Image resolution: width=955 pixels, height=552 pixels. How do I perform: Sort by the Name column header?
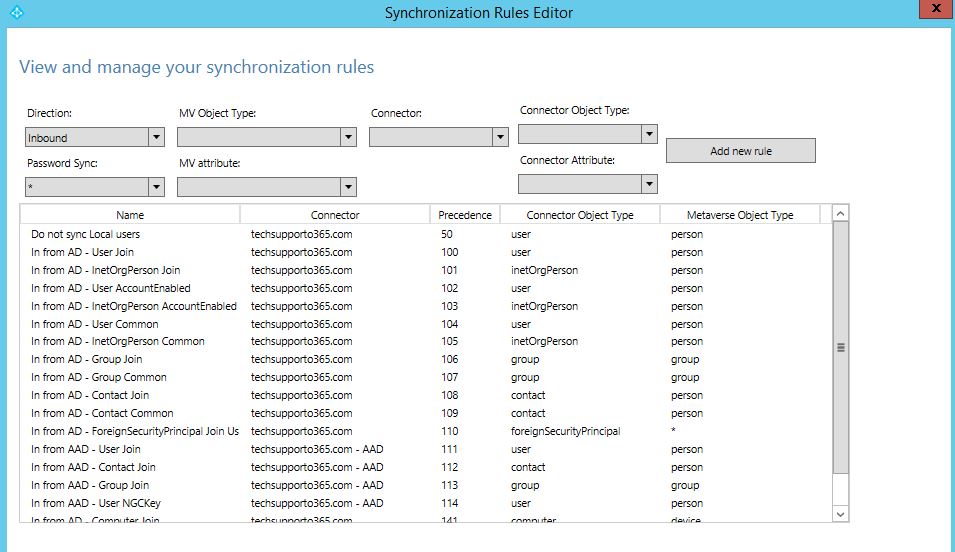pos(130,214)
